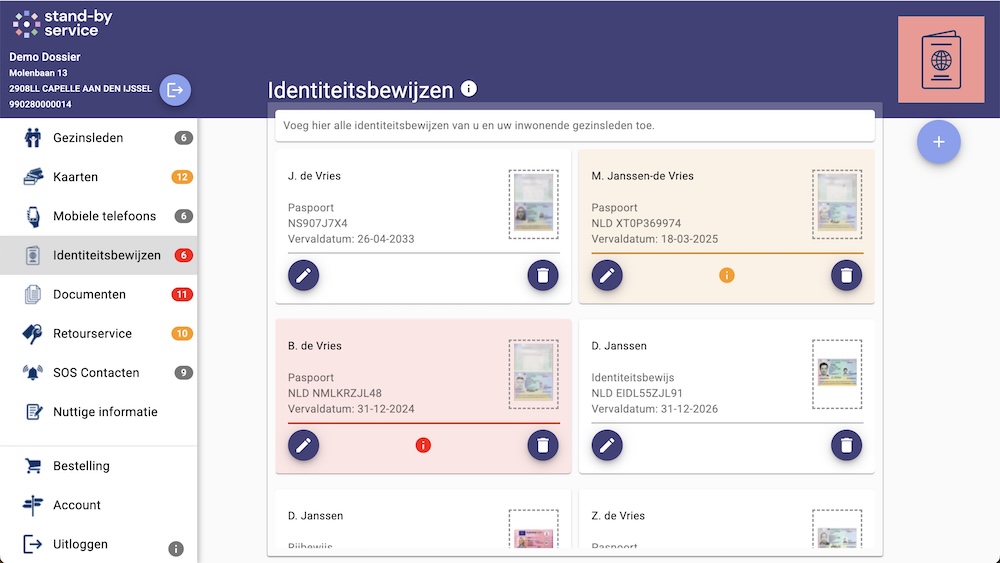1000x563 pixels.
Task: Click 'Demo Dossier' name in header
Action: [45, 57]
